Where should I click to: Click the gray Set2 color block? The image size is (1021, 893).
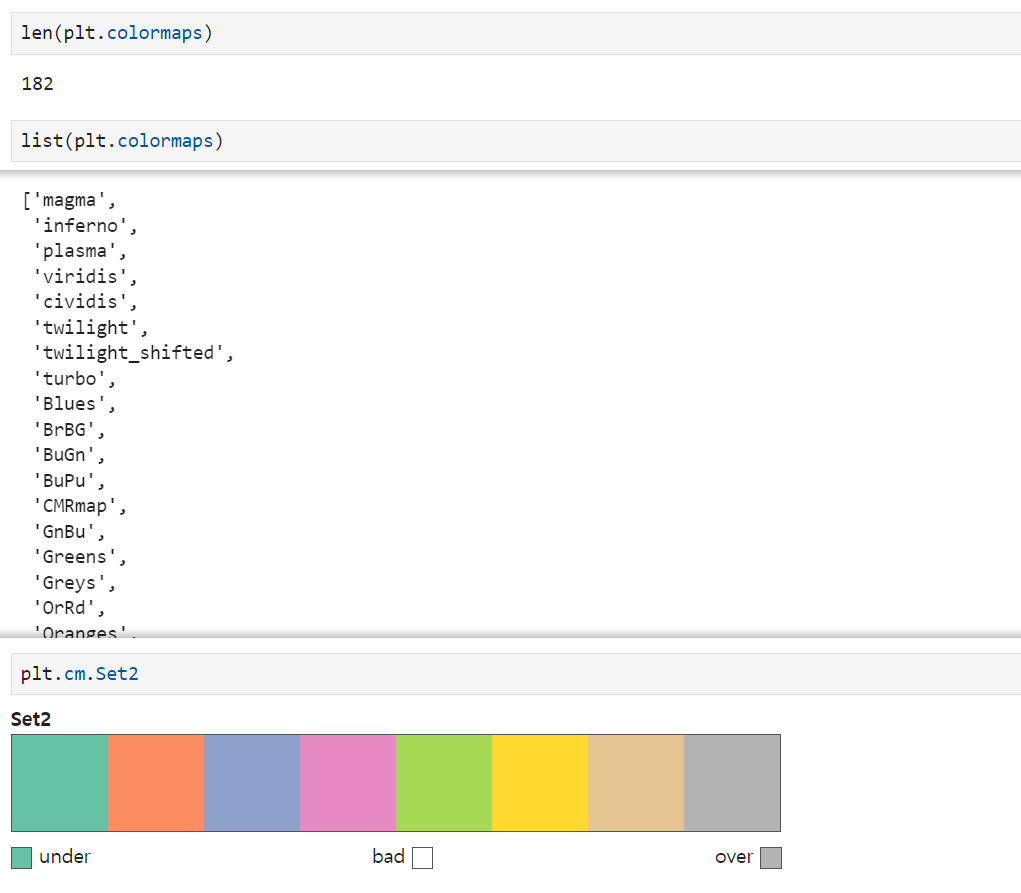pyautogui.click(x=733, y=783)
